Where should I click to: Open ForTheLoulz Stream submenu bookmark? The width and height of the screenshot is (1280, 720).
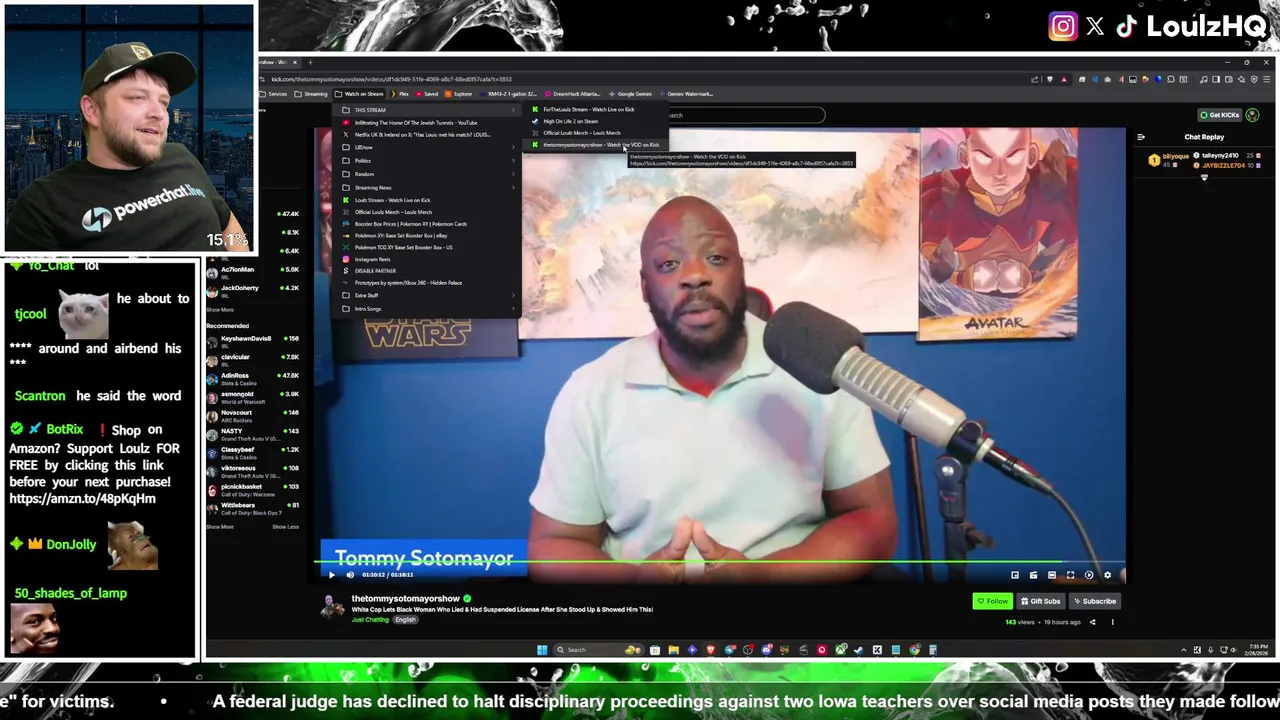595,110
